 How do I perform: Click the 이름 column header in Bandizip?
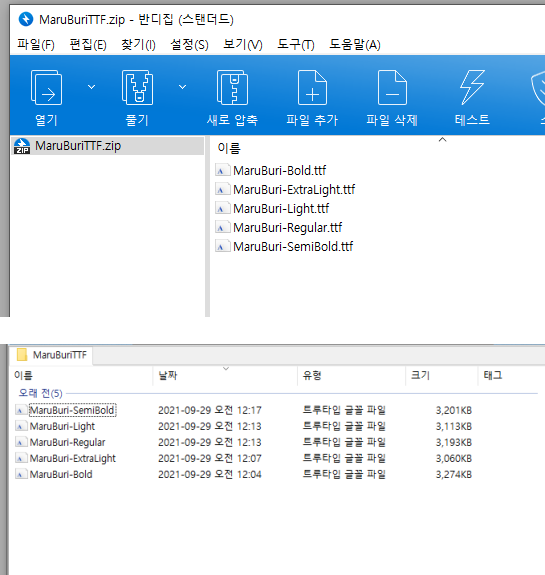[x=229, y=149]
